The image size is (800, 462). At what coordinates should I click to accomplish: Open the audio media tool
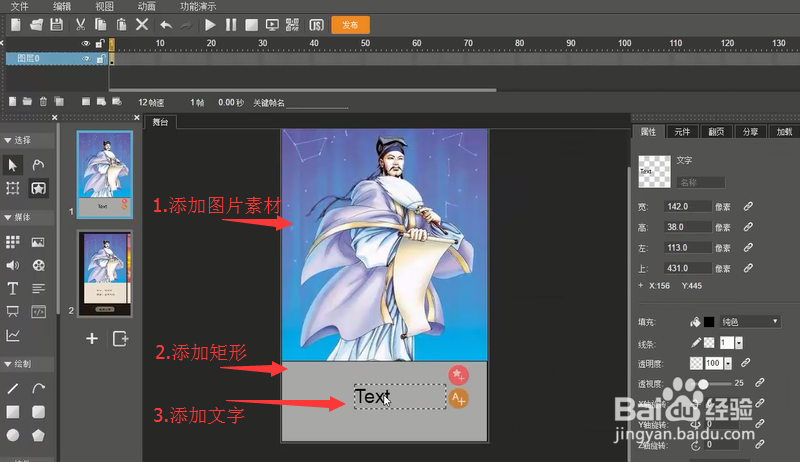click(13, 265)
